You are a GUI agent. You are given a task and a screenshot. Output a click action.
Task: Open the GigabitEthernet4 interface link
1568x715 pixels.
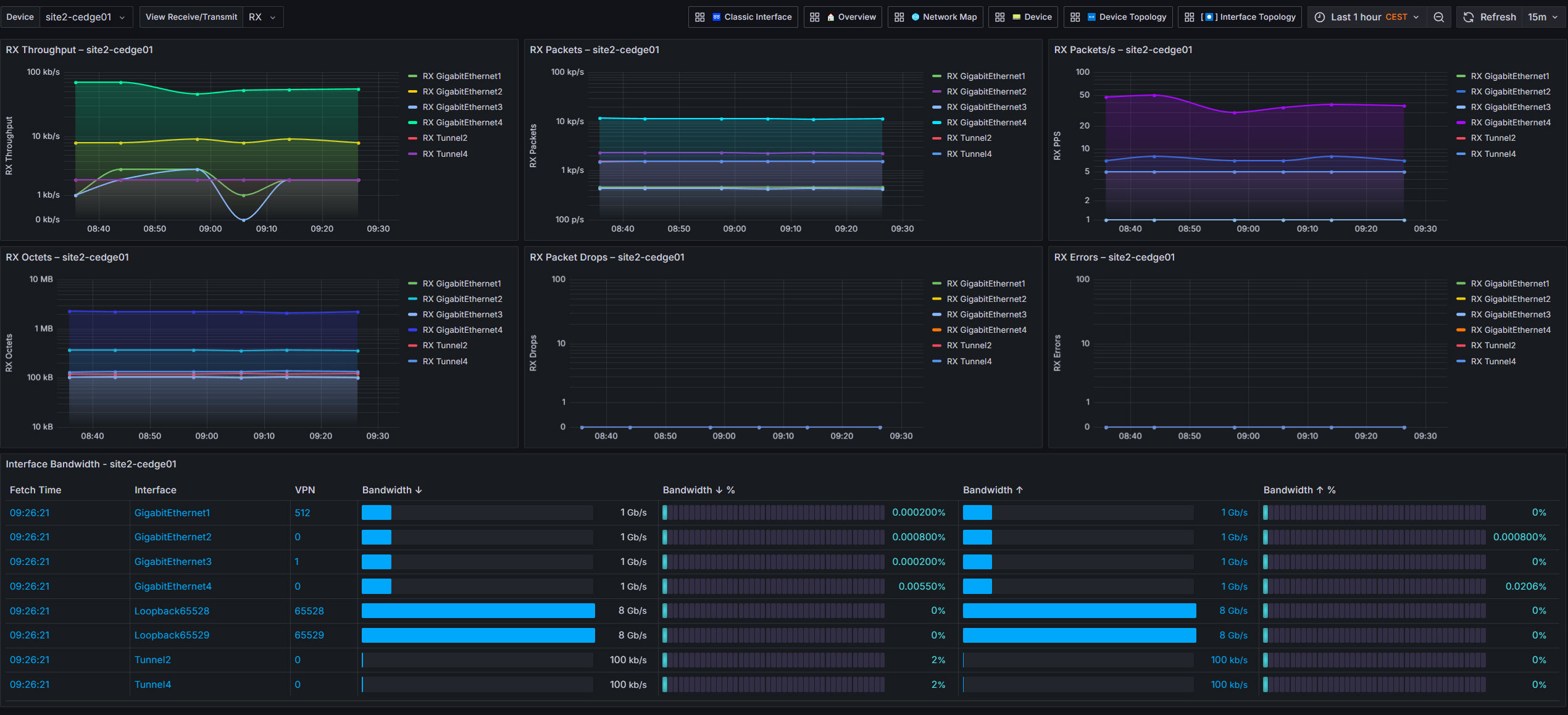coord(173,587)
